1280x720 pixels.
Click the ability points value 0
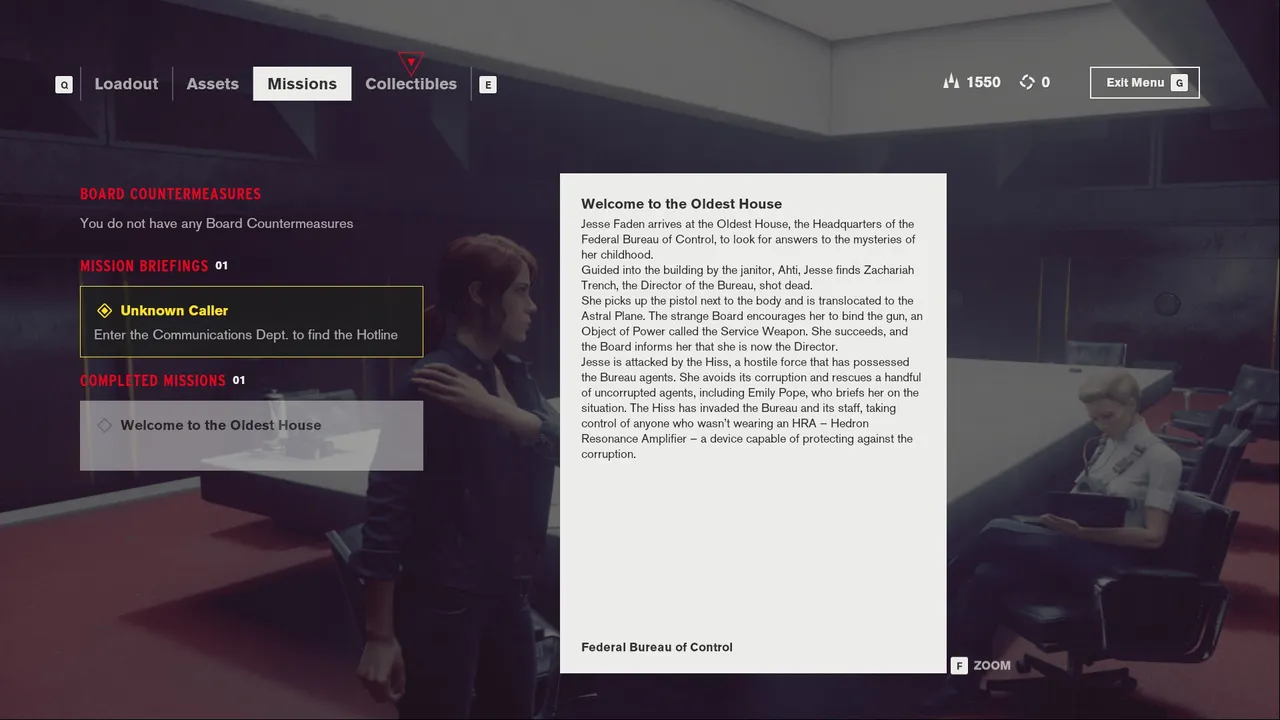(1046, 82)
